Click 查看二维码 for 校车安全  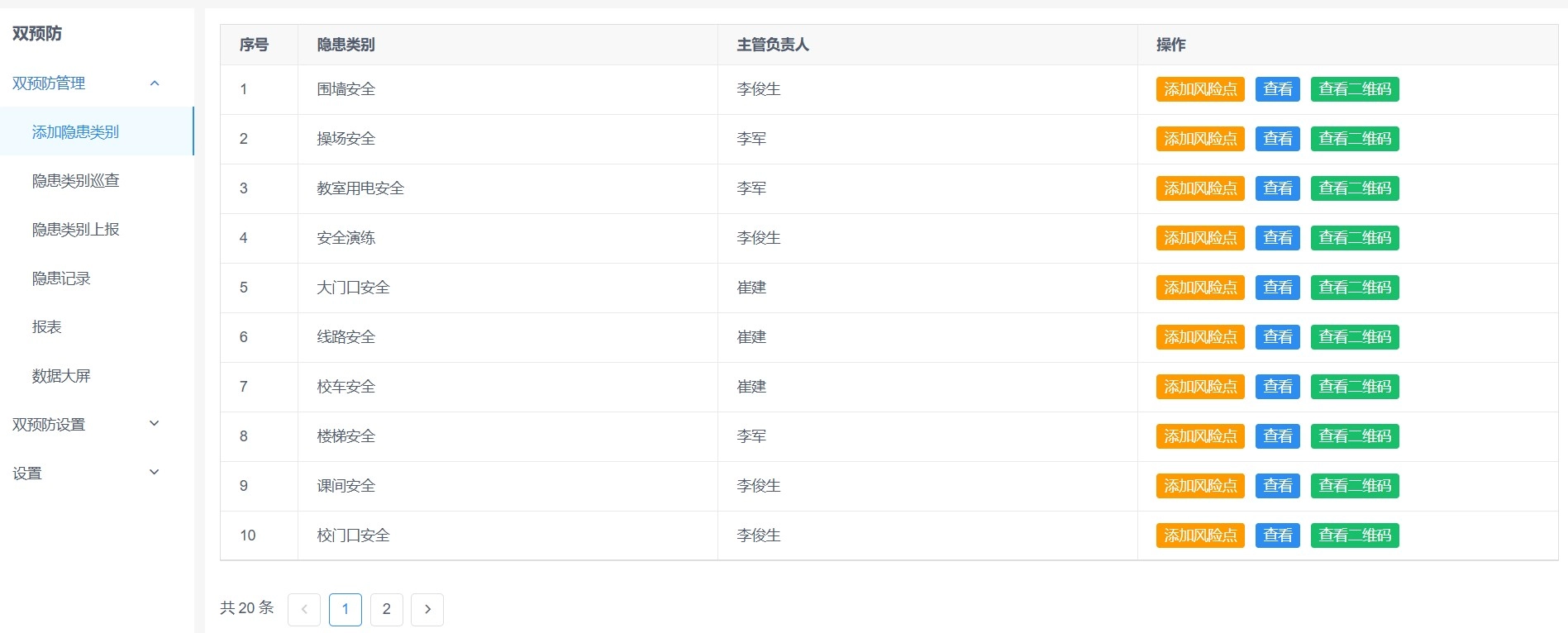1355,387
